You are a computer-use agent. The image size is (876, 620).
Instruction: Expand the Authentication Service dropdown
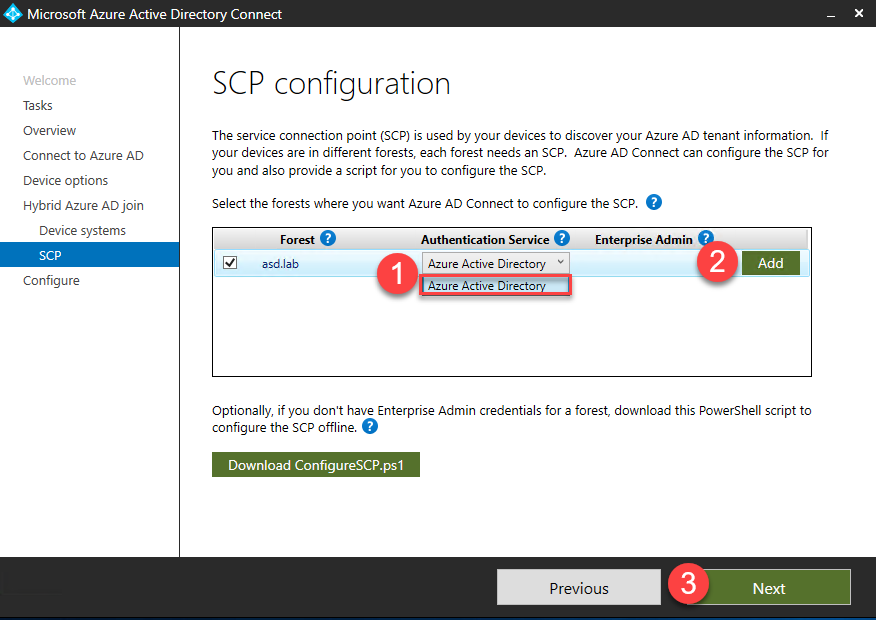coord(560,263)
